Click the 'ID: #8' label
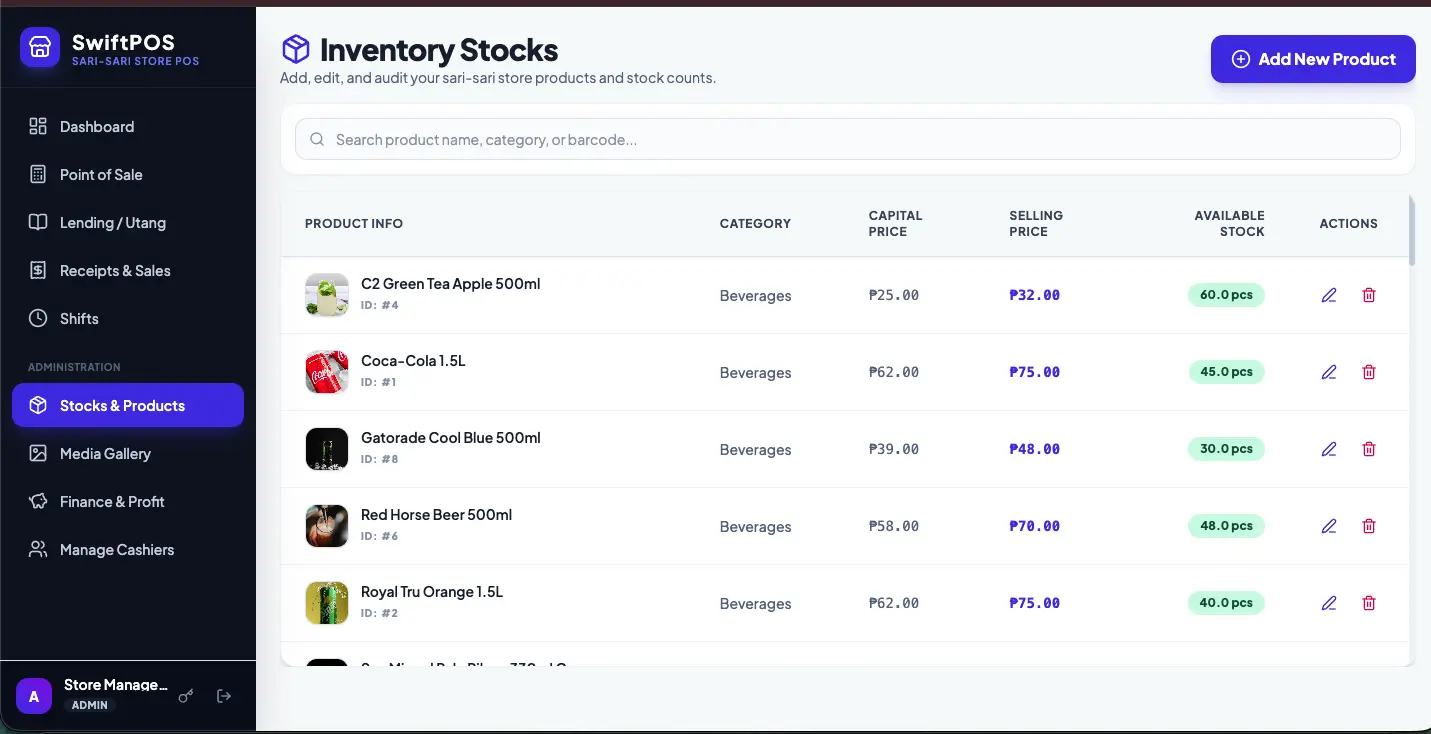The height and width of the screenshot is (734, 1431). pyautogui.click(x=380, y=460)
